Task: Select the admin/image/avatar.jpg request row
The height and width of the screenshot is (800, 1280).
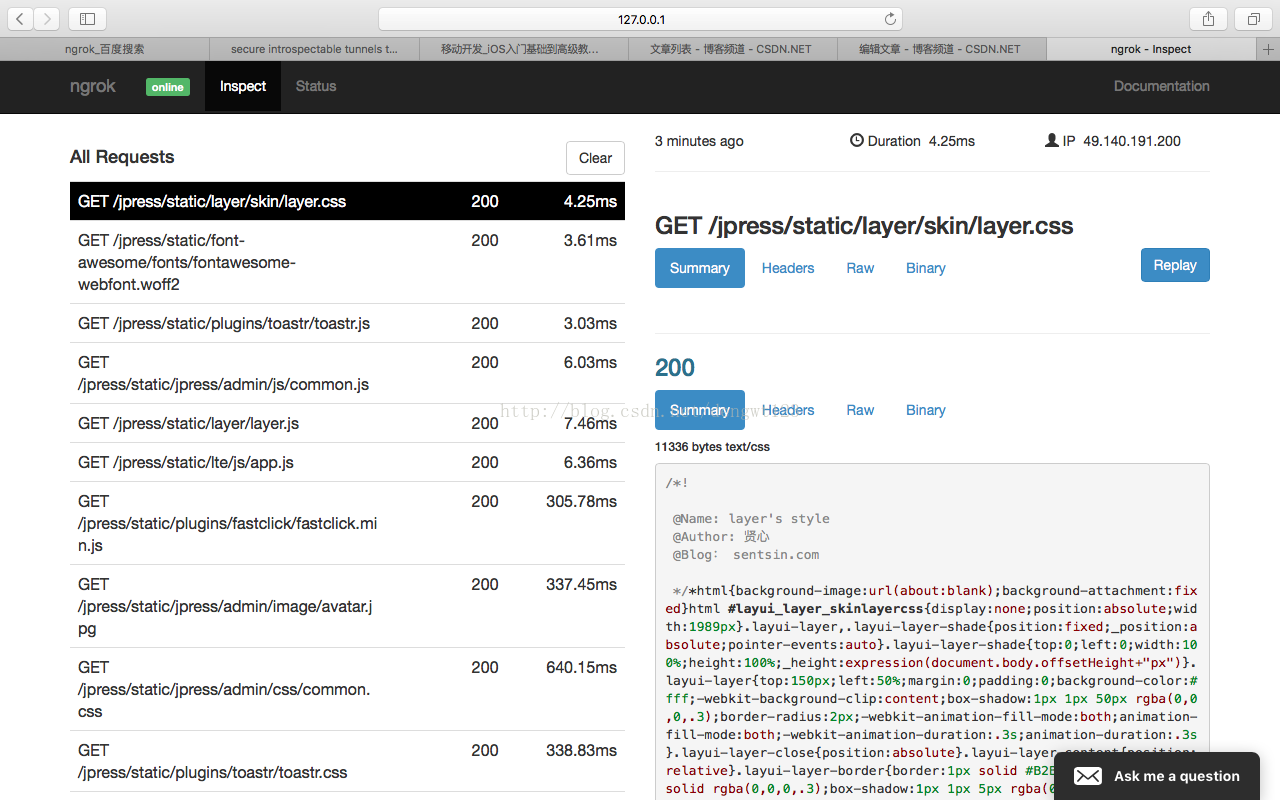Action: [347, 606]
